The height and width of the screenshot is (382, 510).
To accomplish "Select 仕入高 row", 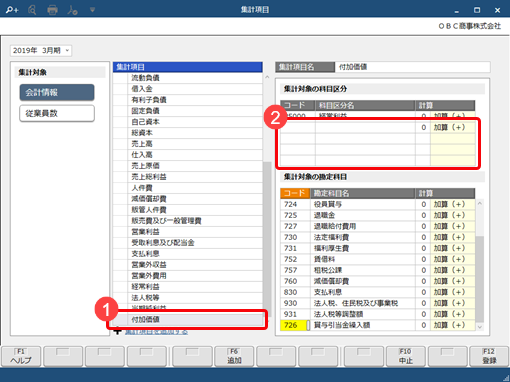I will tap(188, 155).
